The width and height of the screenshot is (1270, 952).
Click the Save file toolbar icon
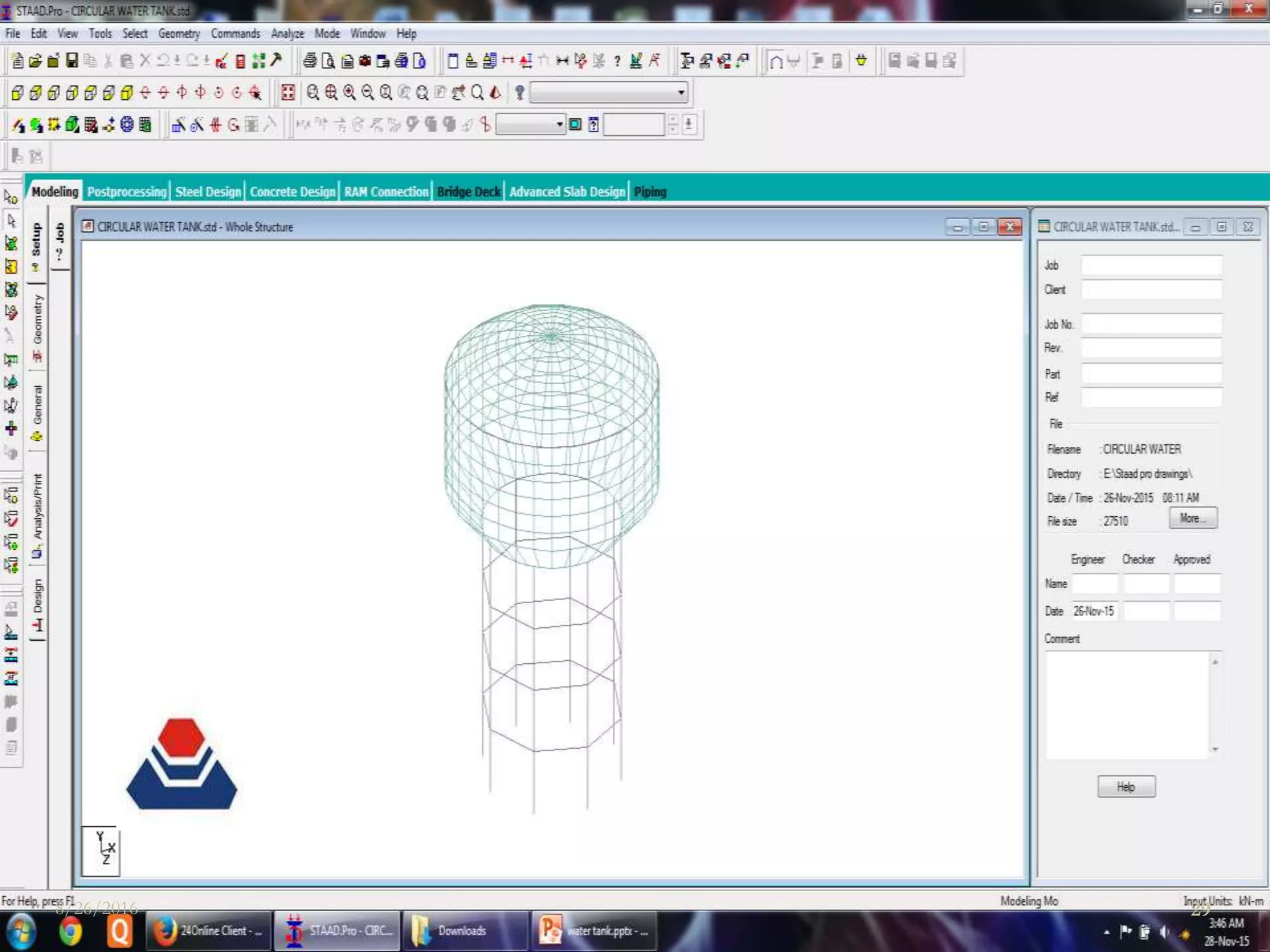[72, 60]
